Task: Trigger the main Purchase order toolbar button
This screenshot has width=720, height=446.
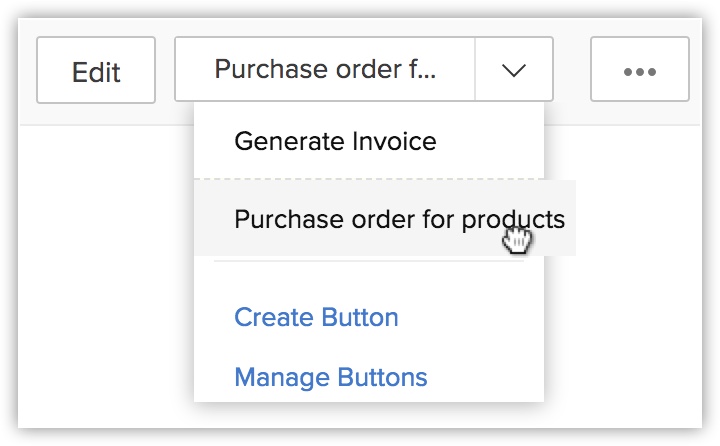Action: pos(325,70)
